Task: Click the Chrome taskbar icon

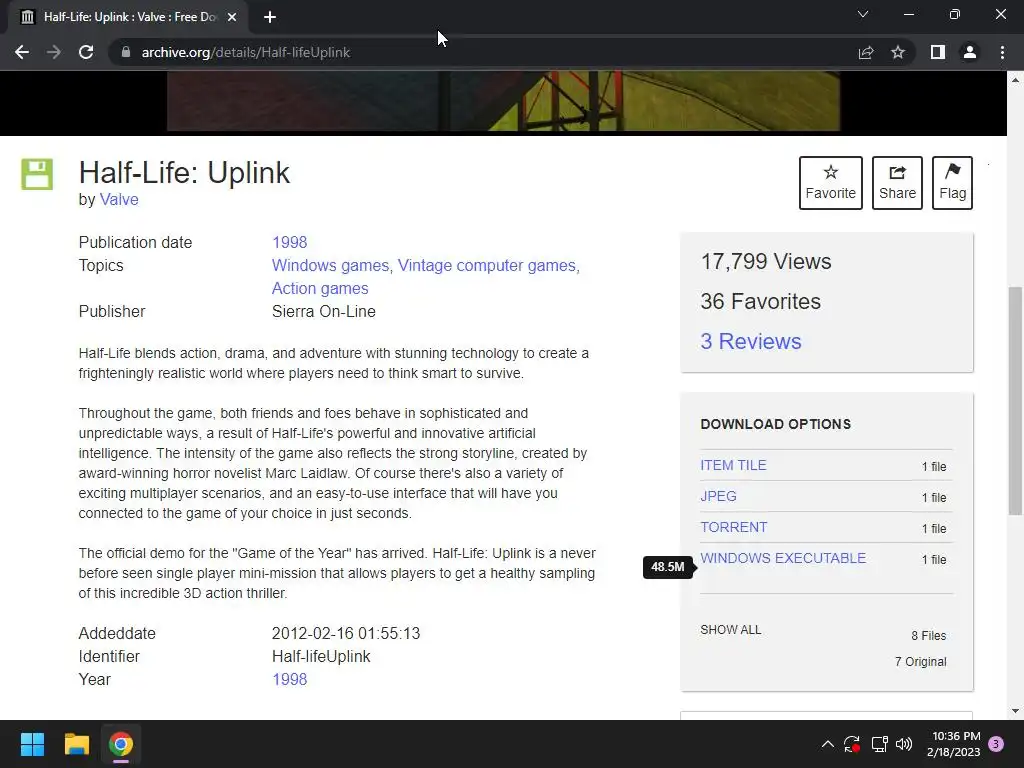Action: tap(121, 744)
